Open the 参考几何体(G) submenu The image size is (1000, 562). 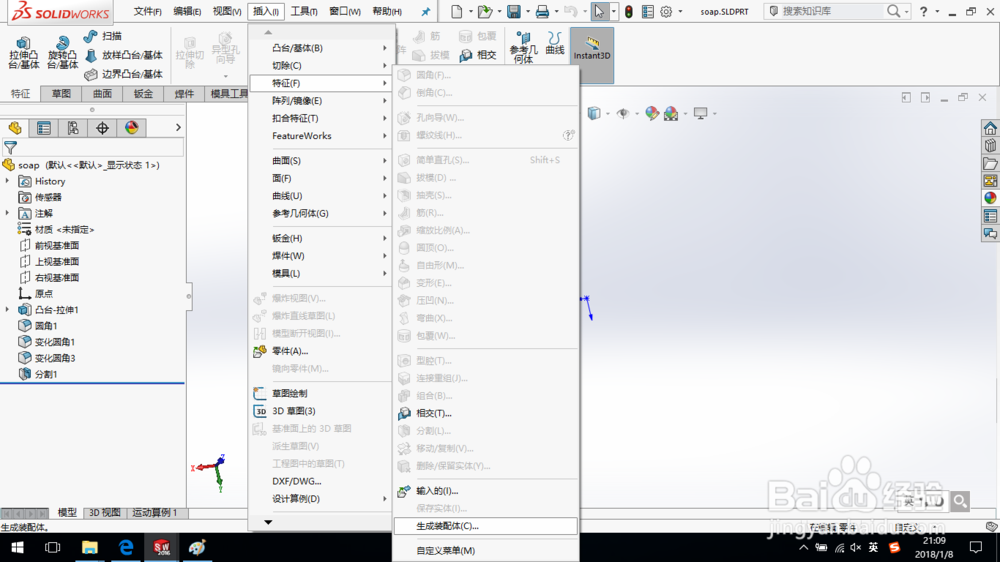320,213
